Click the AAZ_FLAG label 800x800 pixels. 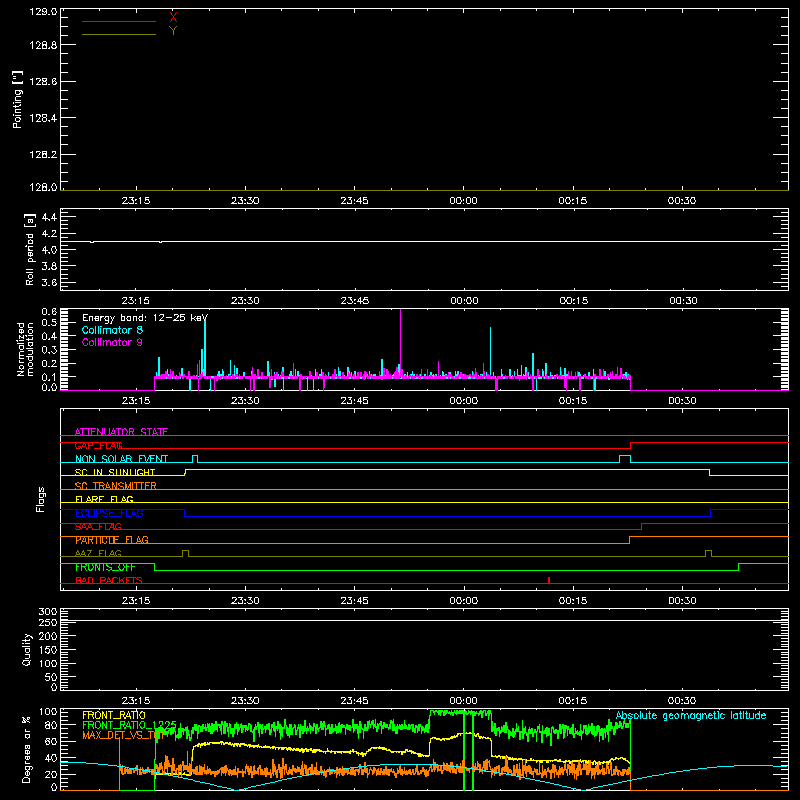(x=98, y=553)
